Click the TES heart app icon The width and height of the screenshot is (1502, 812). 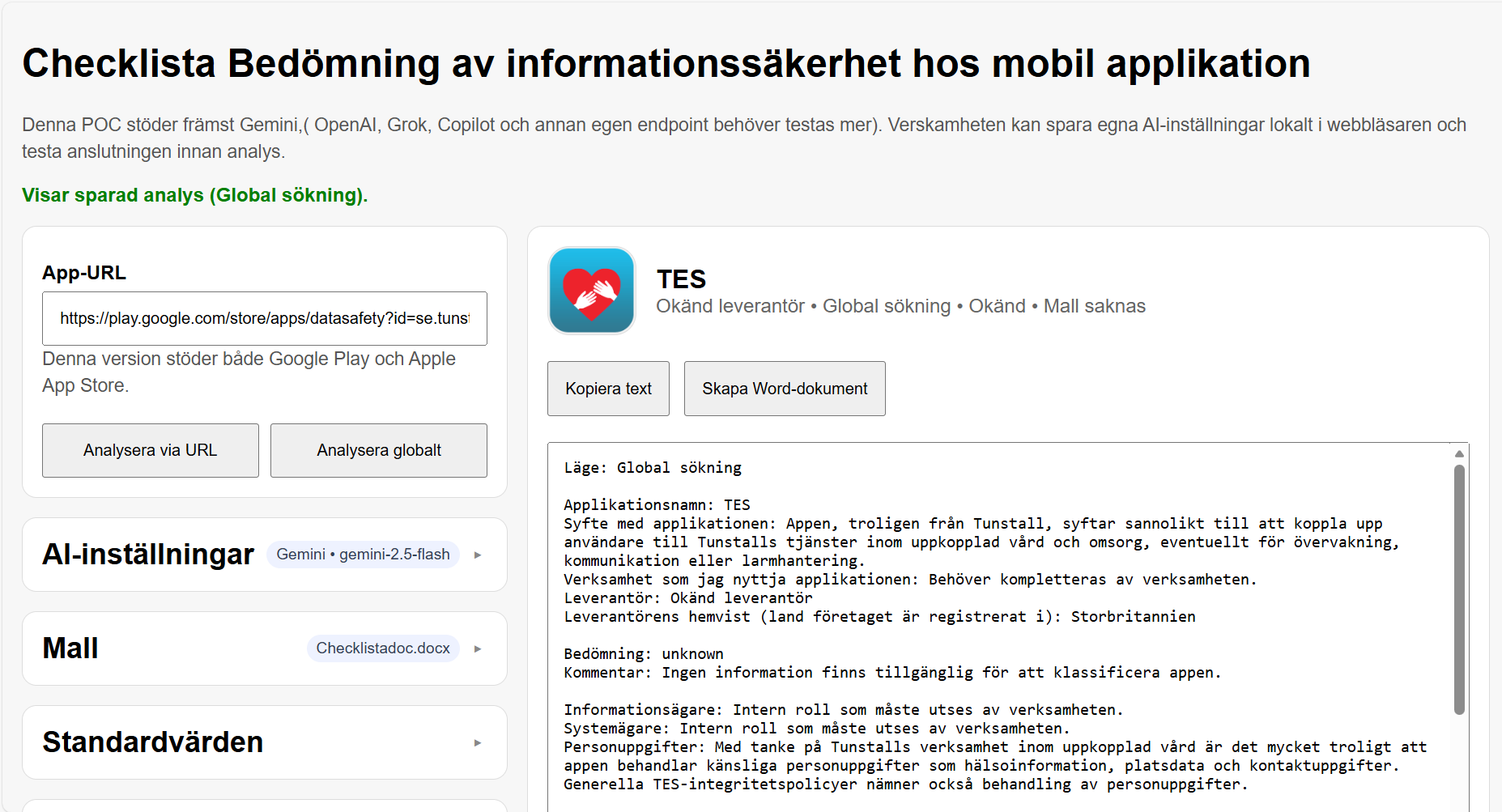592,291
